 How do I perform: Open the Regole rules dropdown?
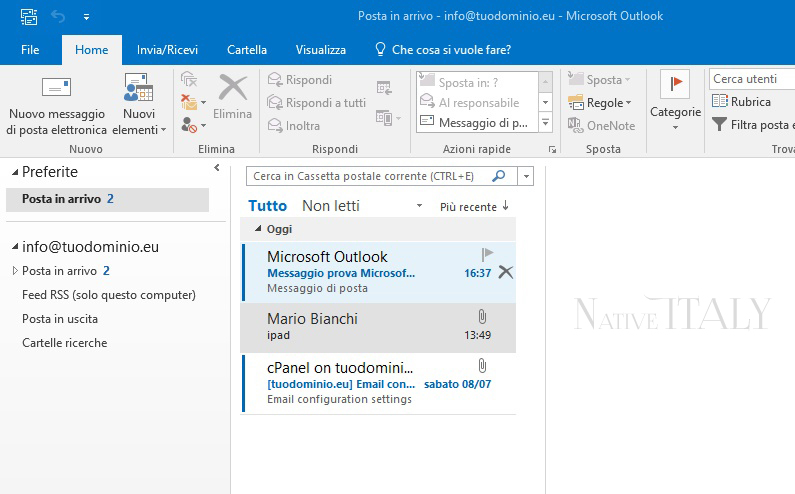coord(600,102)
